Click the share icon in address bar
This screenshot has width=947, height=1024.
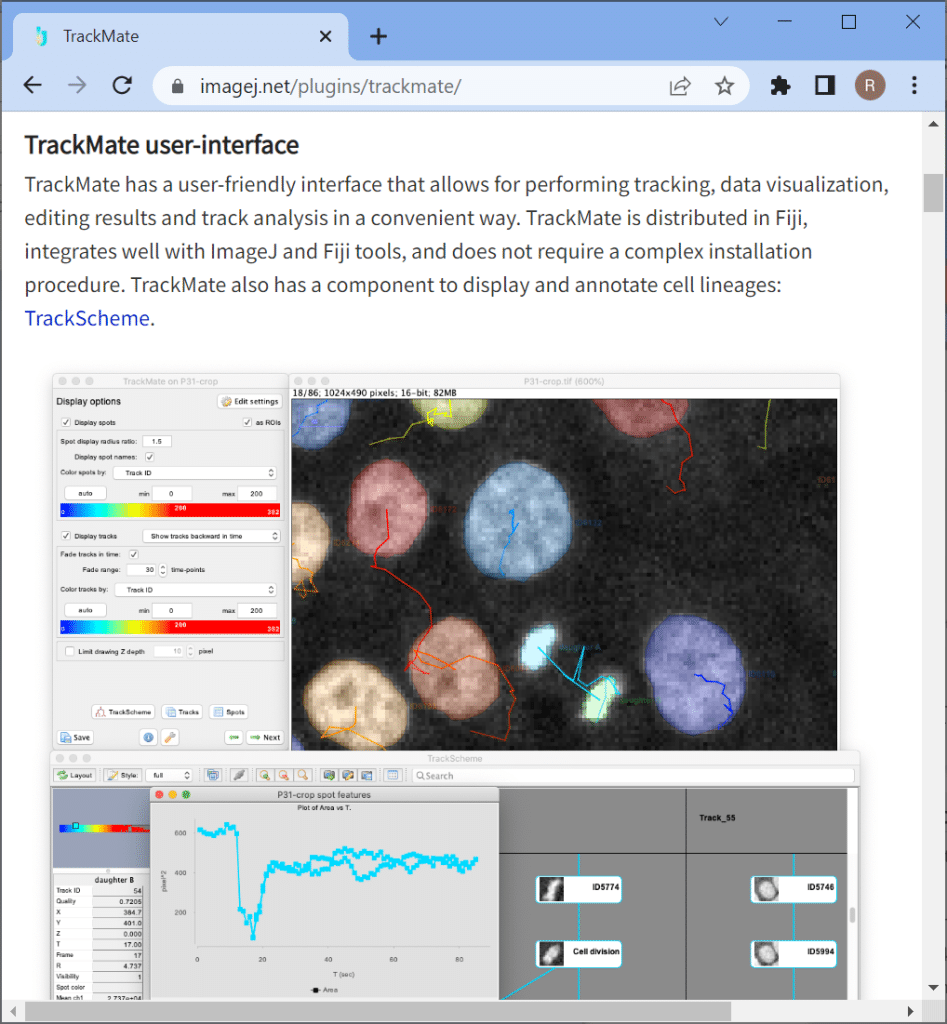680,86
